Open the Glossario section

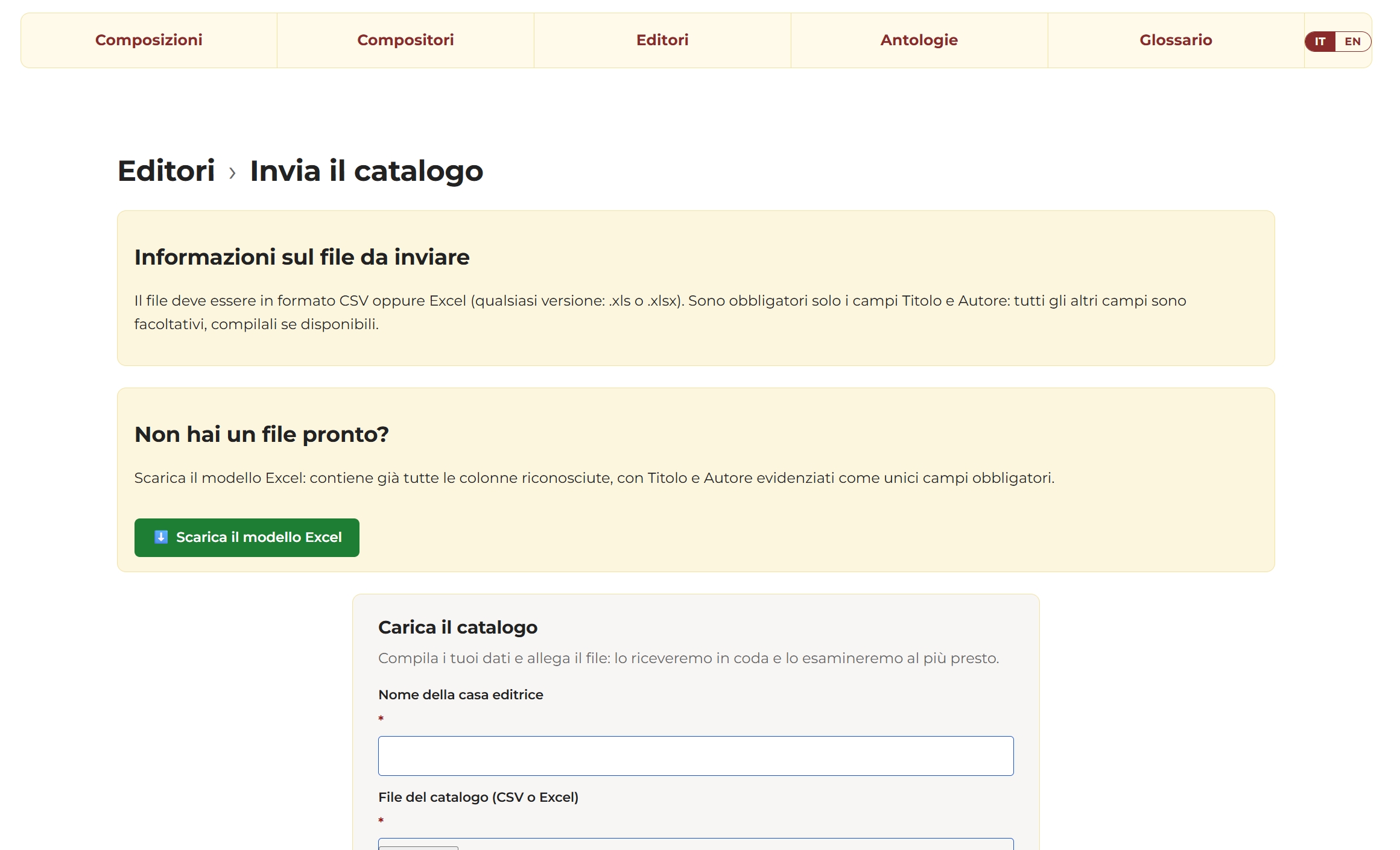1176,40
